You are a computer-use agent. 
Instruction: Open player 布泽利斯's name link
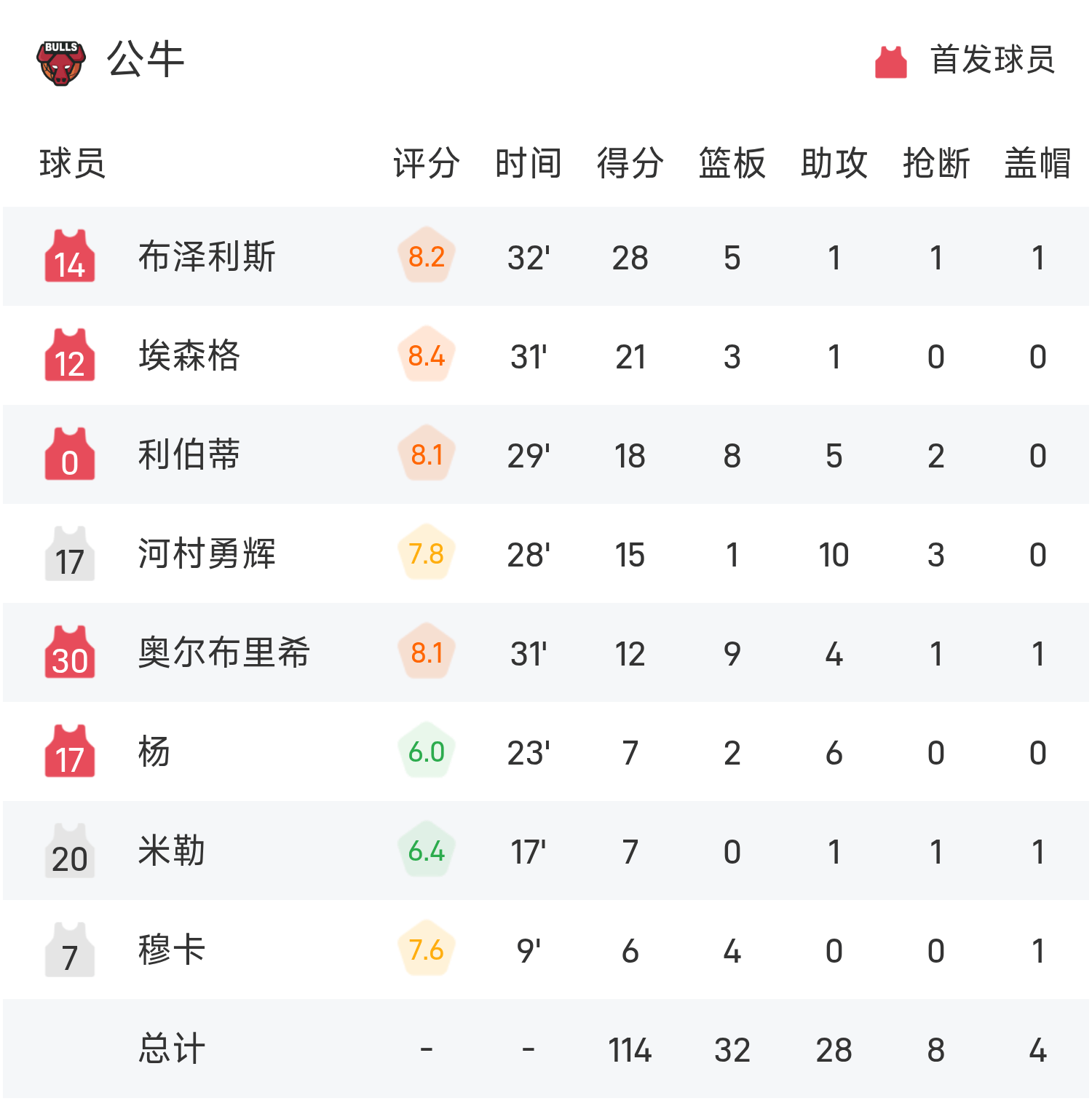207,257
